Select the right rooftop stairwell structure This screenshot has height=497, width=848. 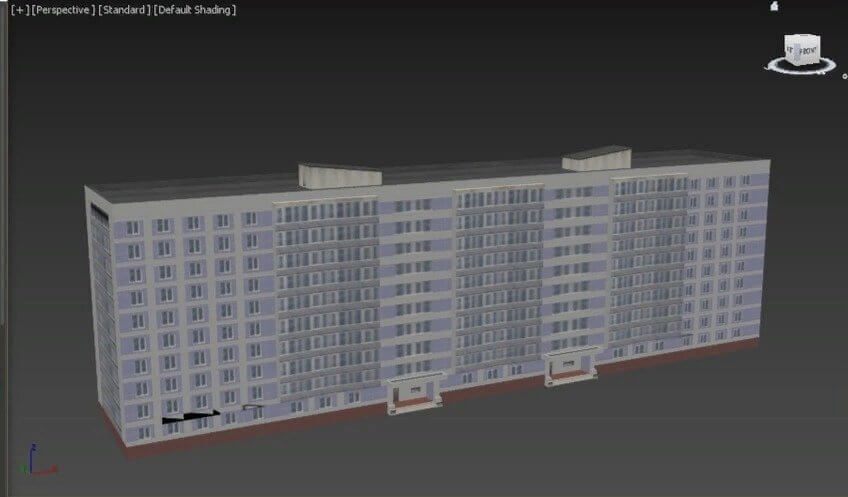coord(596,158)
